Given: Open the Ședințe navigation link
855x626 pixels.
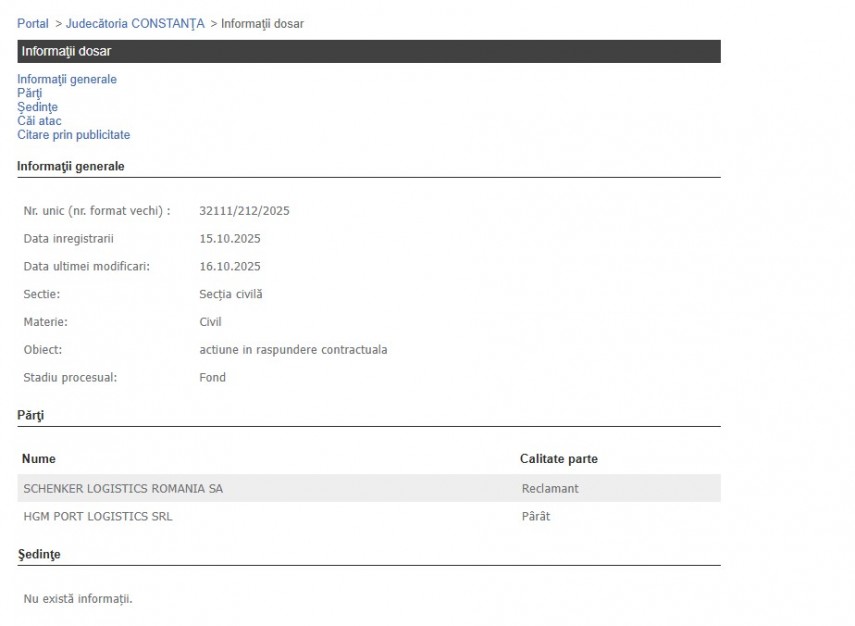Looking at the screenshot, I should coord(37,107).
